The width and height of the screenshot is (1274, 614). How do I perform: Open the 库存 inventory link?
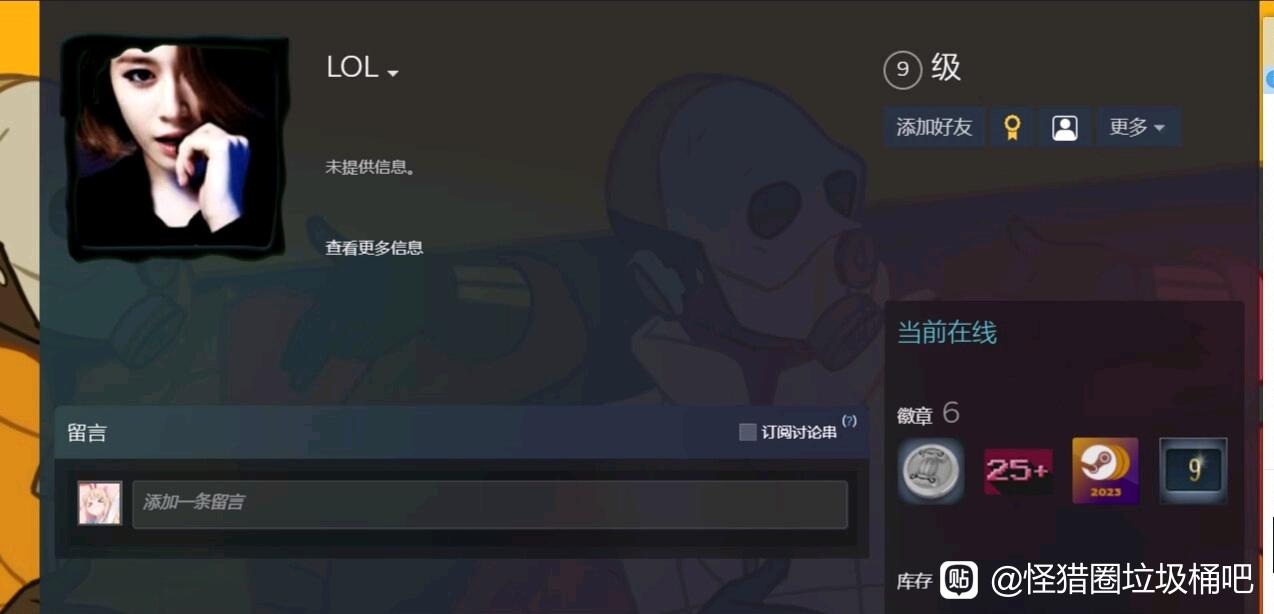[x=914, y=581]
